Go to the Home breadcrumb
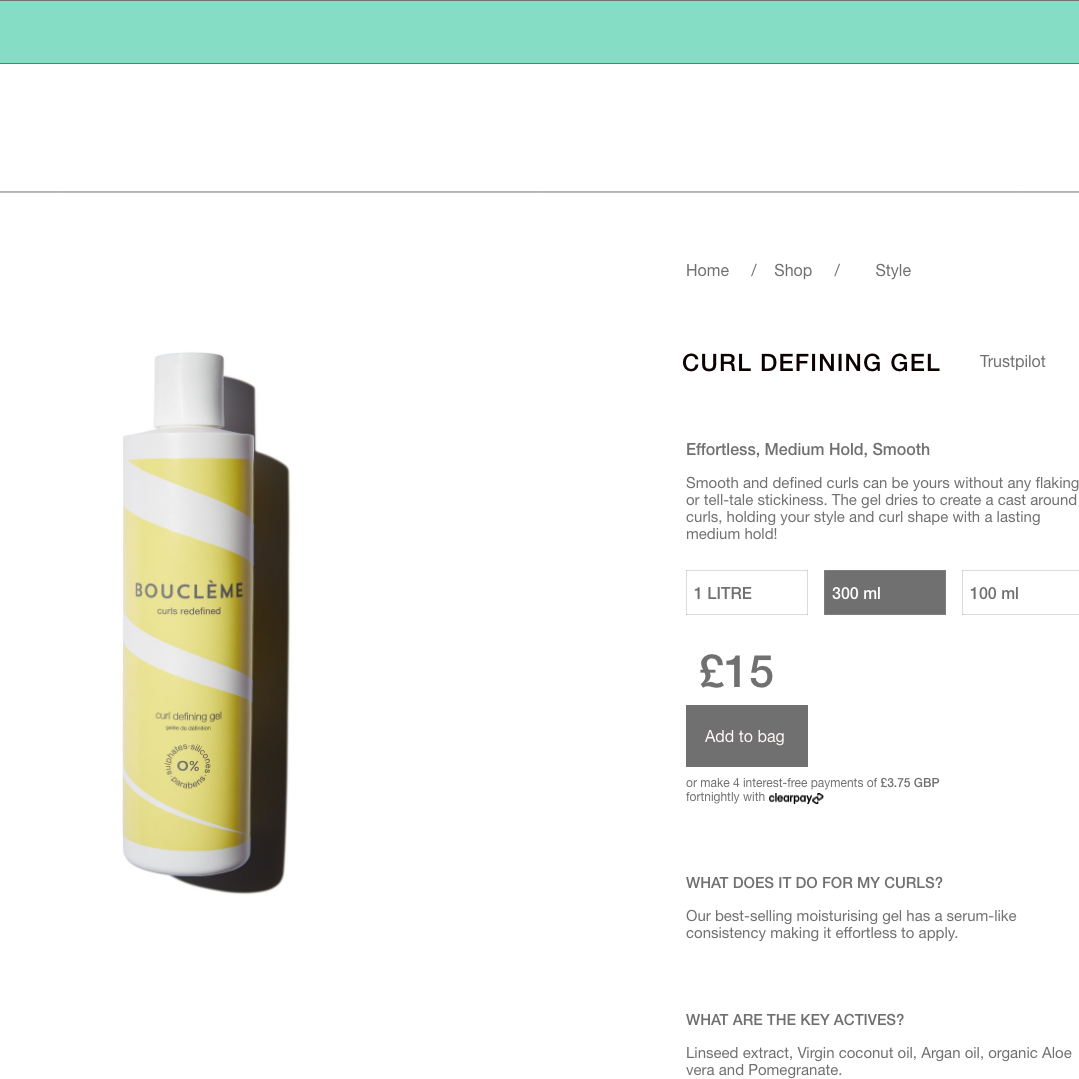 [x=707, y=270]
